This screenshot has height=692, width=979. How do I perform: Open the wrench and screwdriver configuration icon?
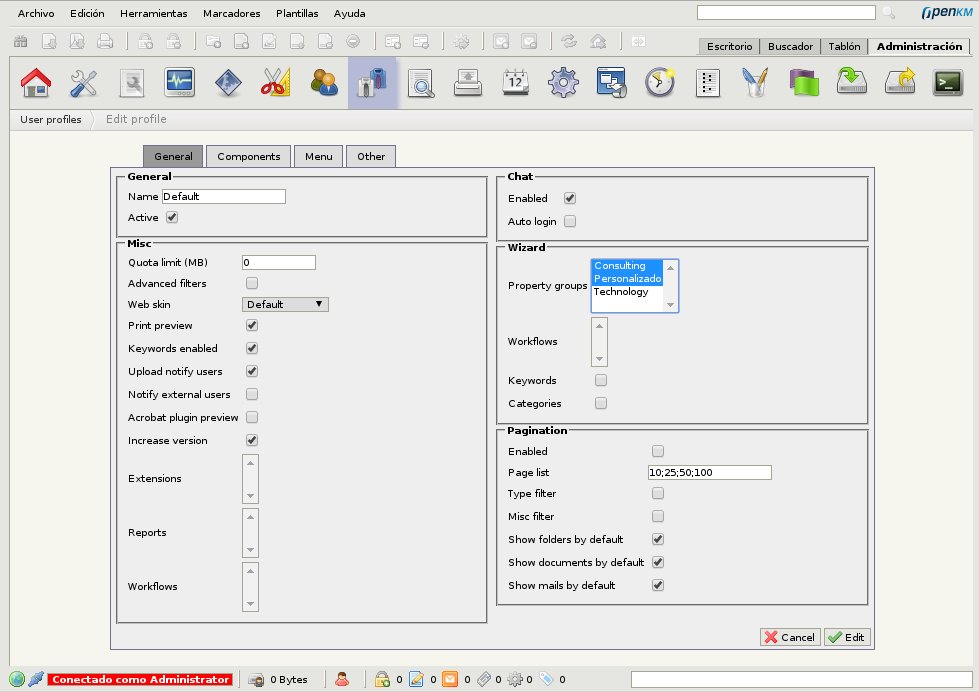83,83
